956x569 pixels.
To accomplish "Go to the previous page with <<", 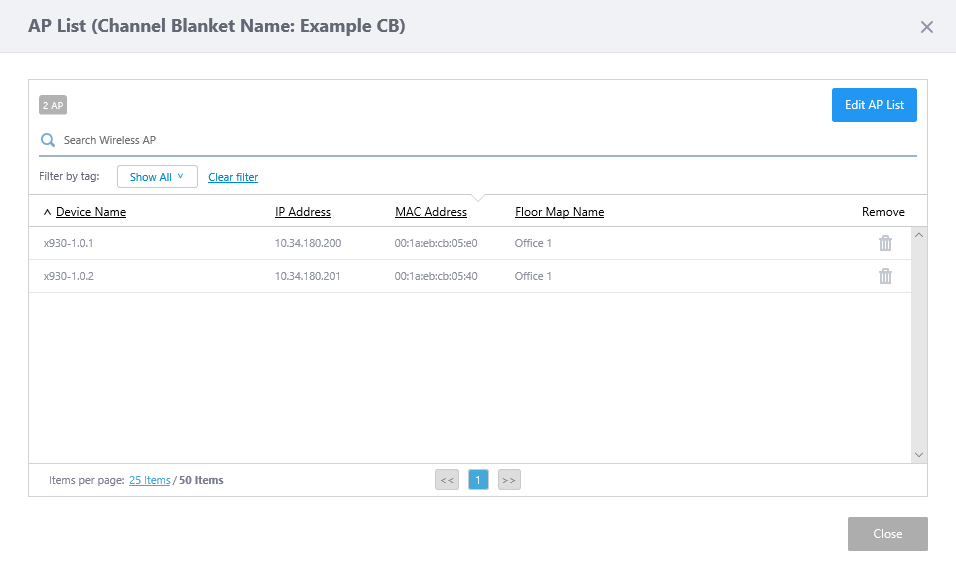I will click(x=447, y=480).
